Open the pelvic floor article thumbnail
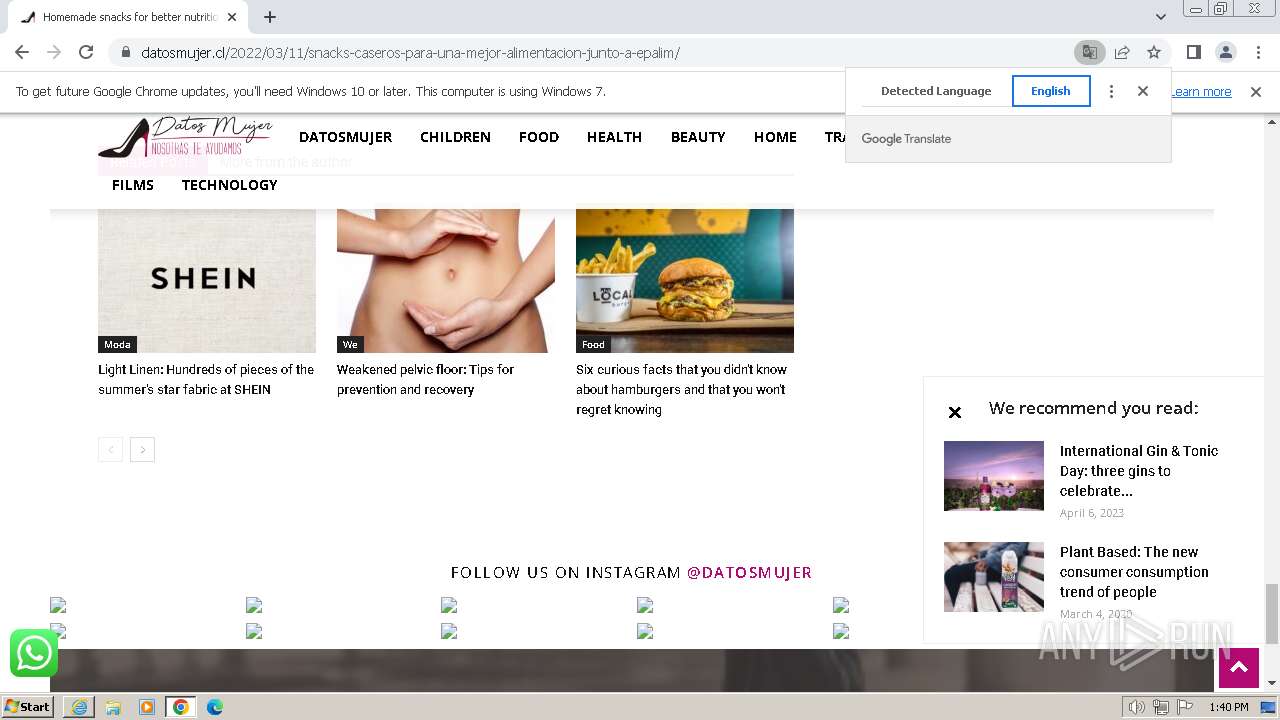 [x=446, y=280]
